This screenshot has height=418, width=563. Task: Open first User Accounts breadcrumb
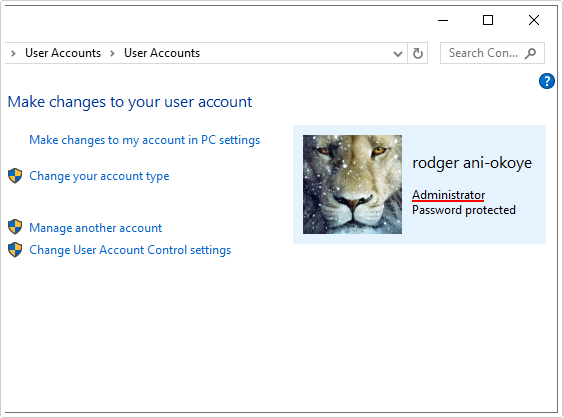click(63, 53)
